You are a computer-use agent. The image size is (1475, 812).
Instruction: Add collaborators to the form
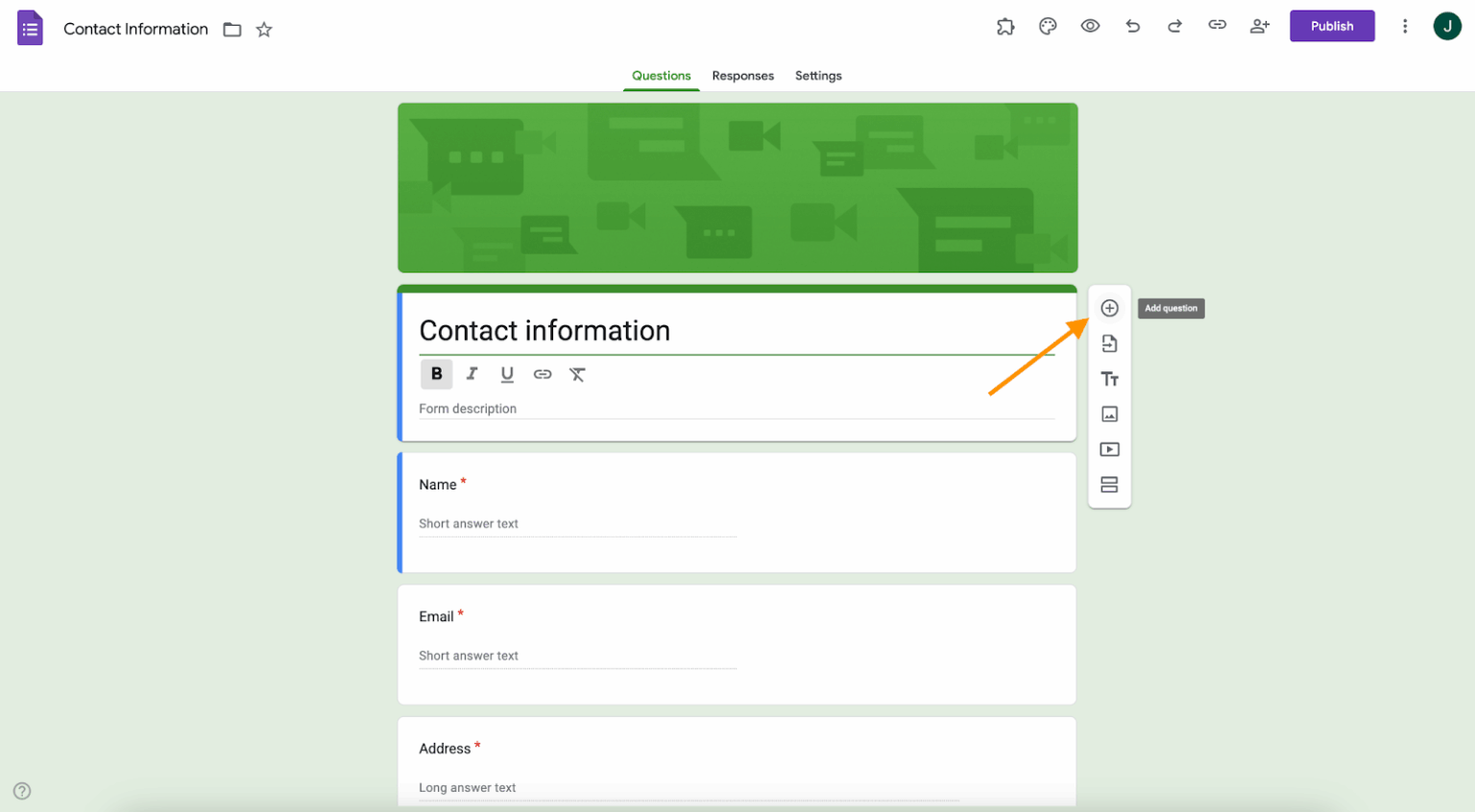point(1259,26)
